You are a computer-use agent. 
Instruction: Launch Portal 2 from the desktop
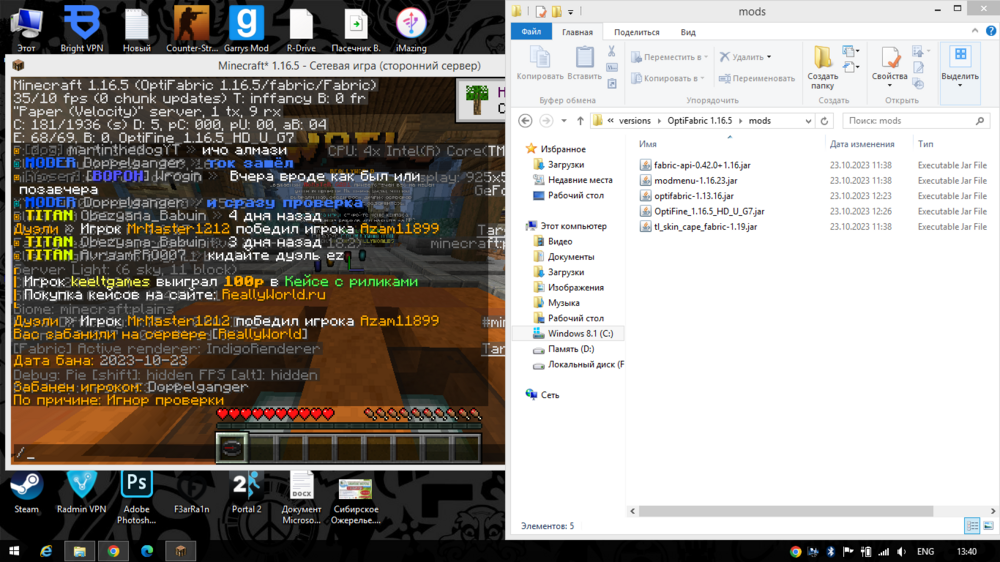246,492
